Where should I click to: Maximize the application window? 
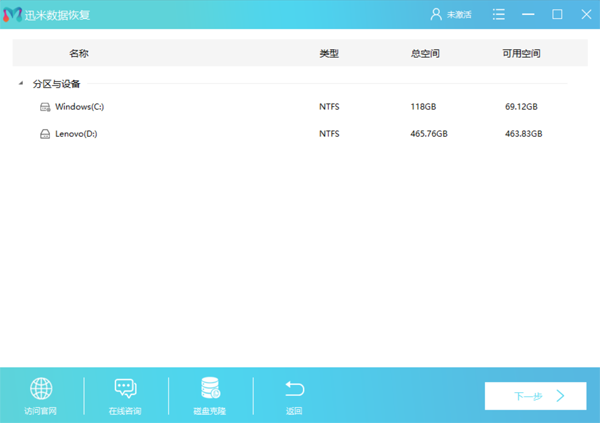pyautogui.click(x=557, y=14)
